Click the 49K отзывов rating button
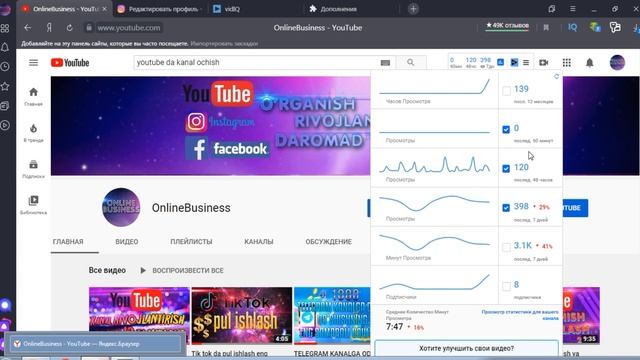The height and width of the screenshot is (360, 640). tap(507, 26)
